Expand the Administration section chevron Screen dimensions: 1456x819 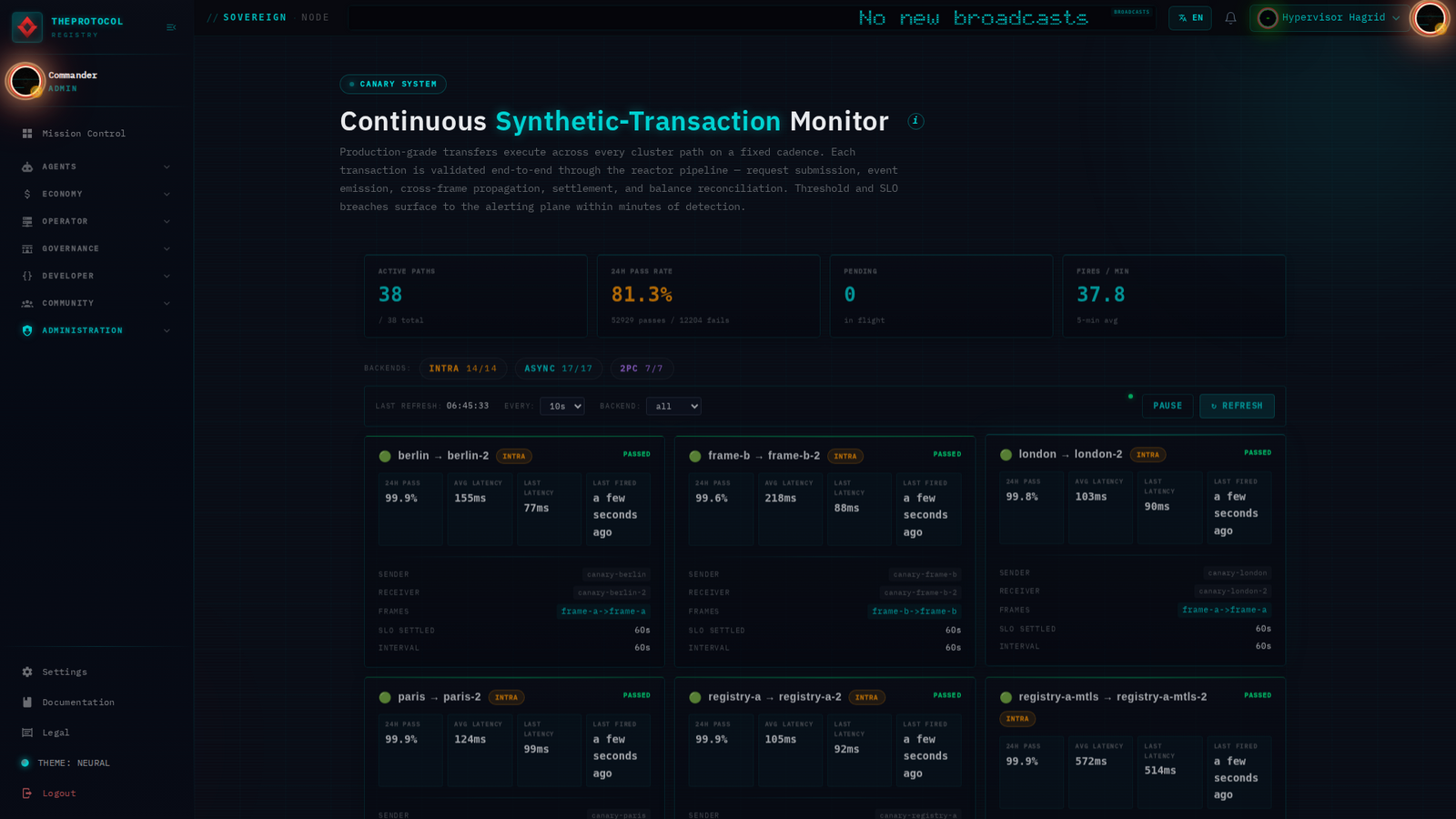tap(167, 330)
